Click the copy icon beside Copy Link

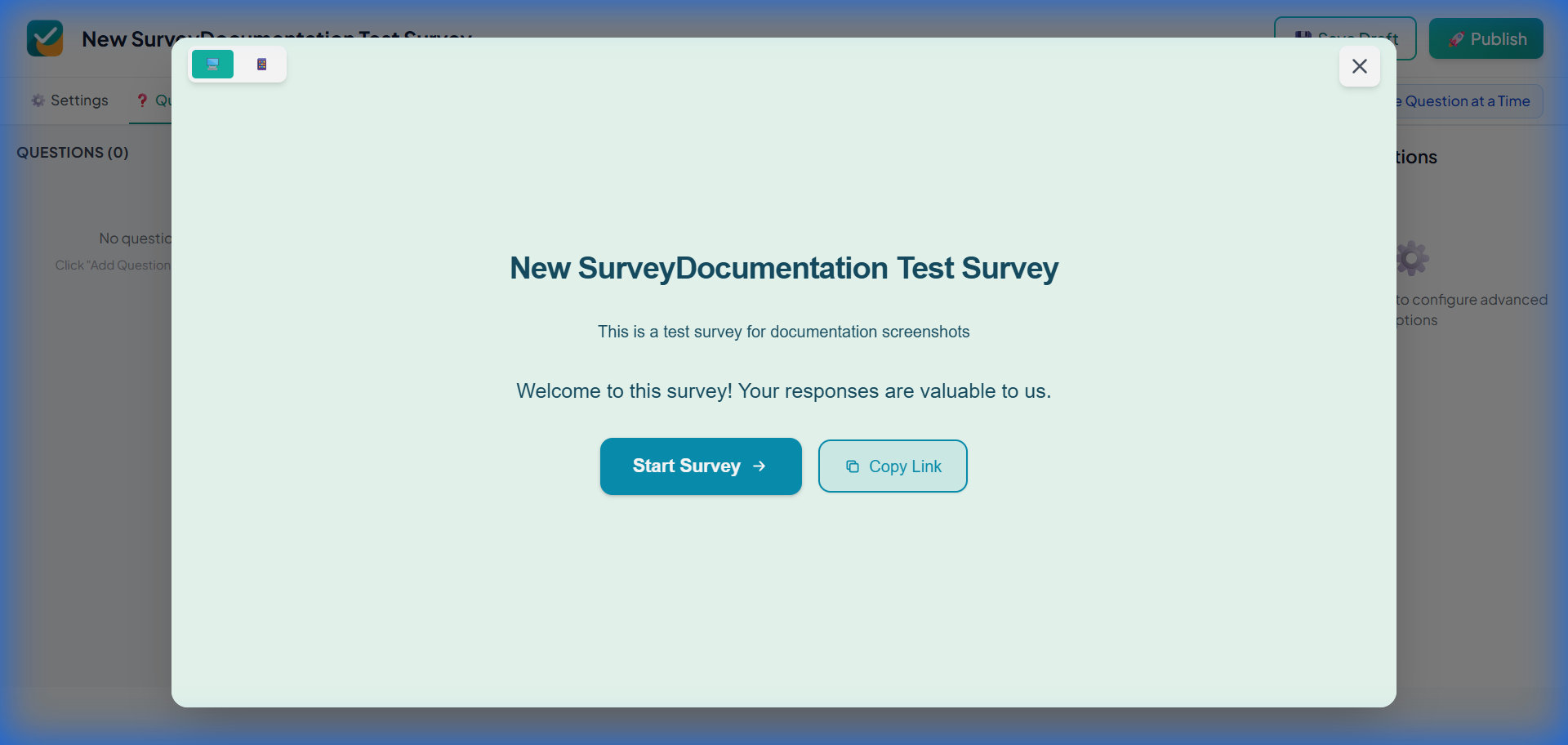tap(852, 466)
